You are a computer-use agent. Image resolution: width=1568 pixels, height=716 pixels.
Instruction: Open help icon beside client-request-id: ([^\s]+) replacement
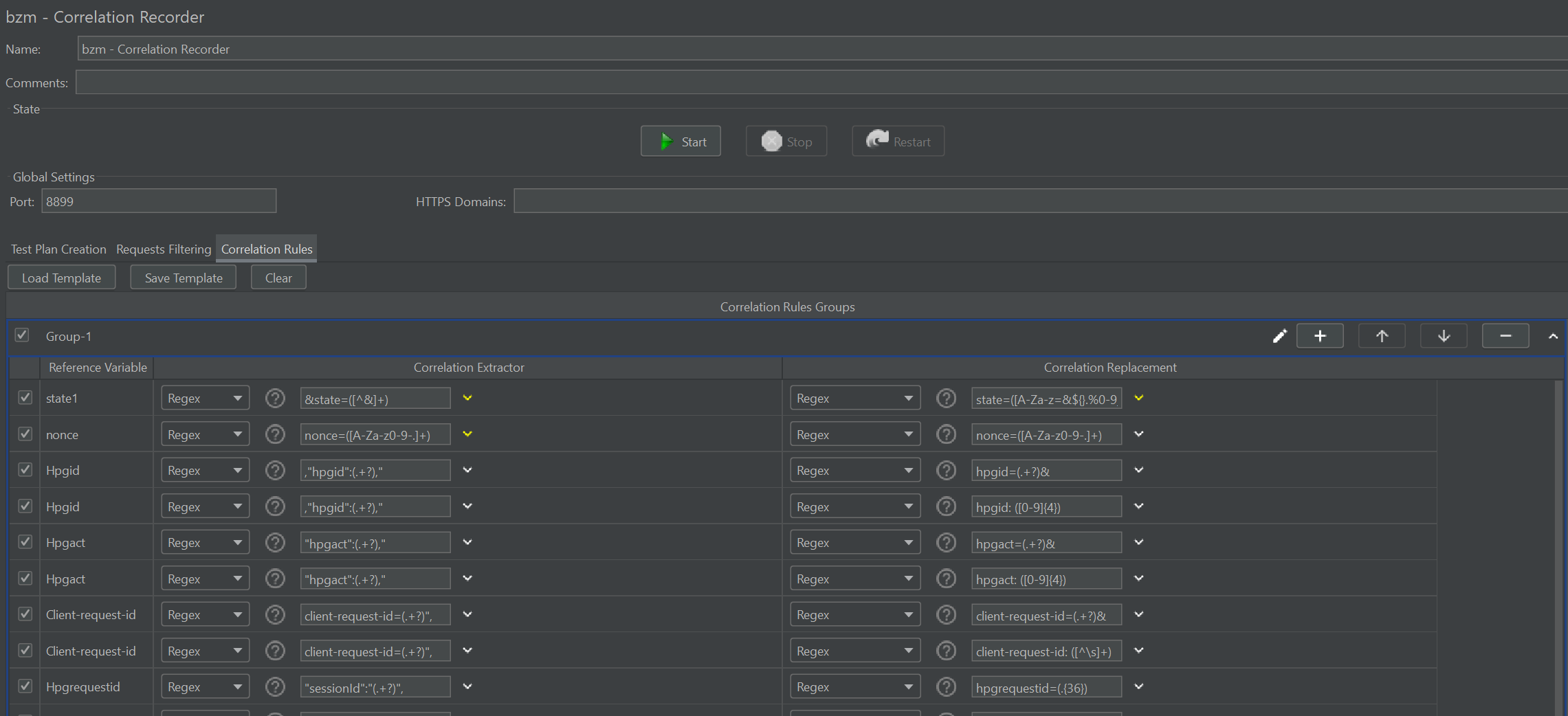tap(946, 651)
